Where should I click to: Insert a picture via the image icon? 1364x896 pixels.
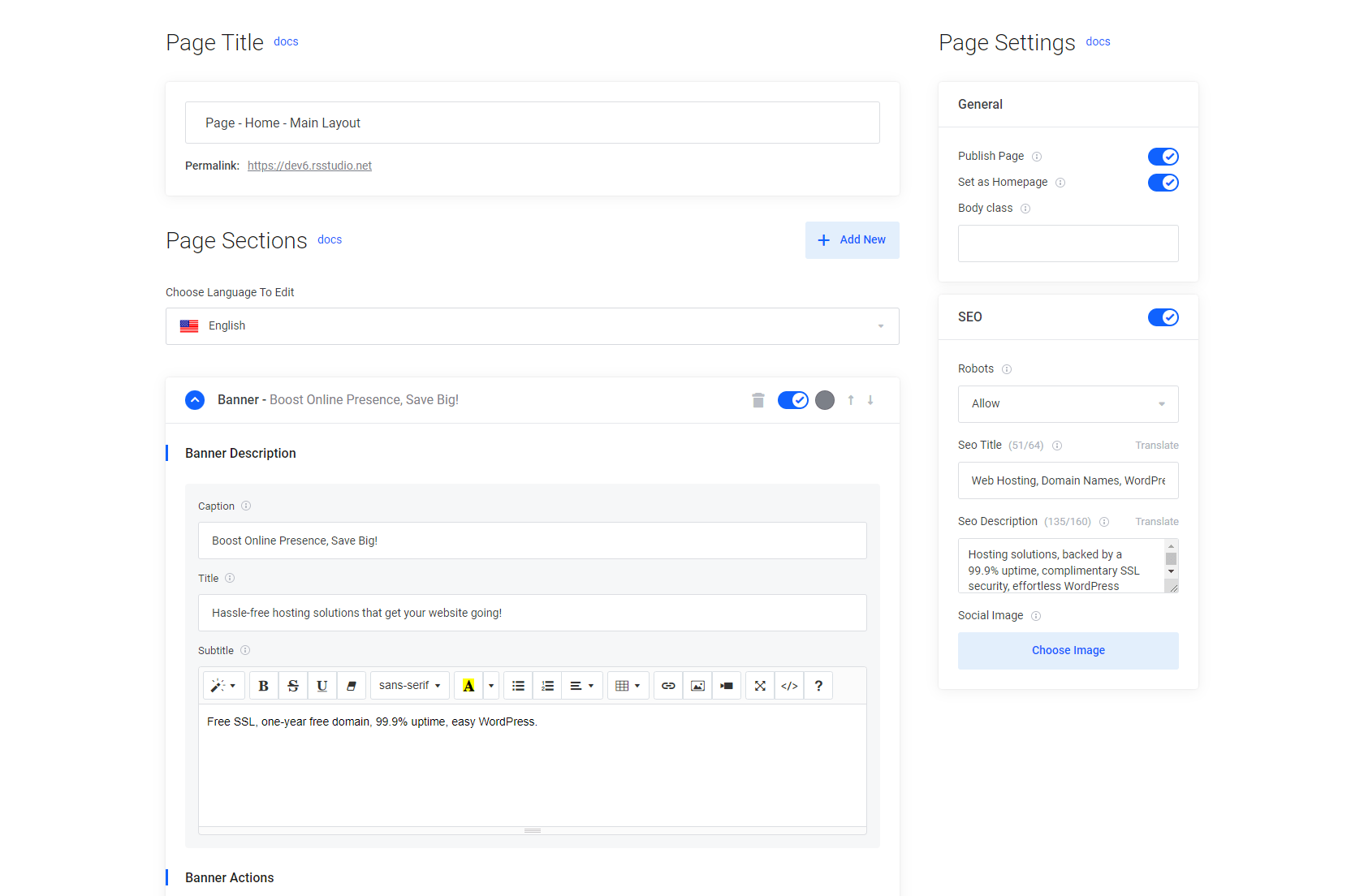[697, 686]
